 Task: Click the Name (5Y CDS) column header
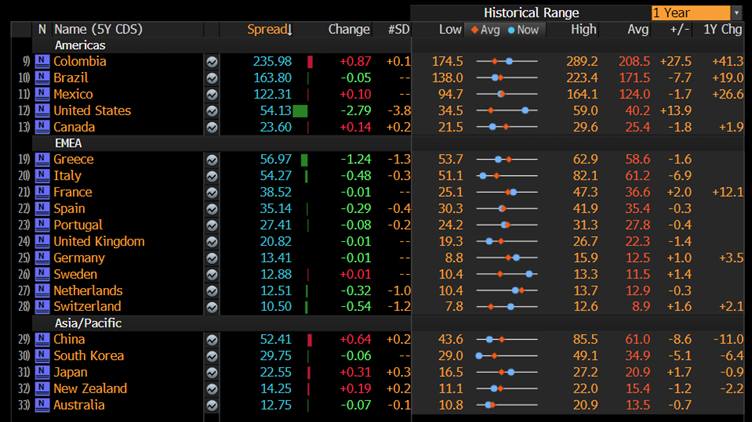click(x=98, y=29)
